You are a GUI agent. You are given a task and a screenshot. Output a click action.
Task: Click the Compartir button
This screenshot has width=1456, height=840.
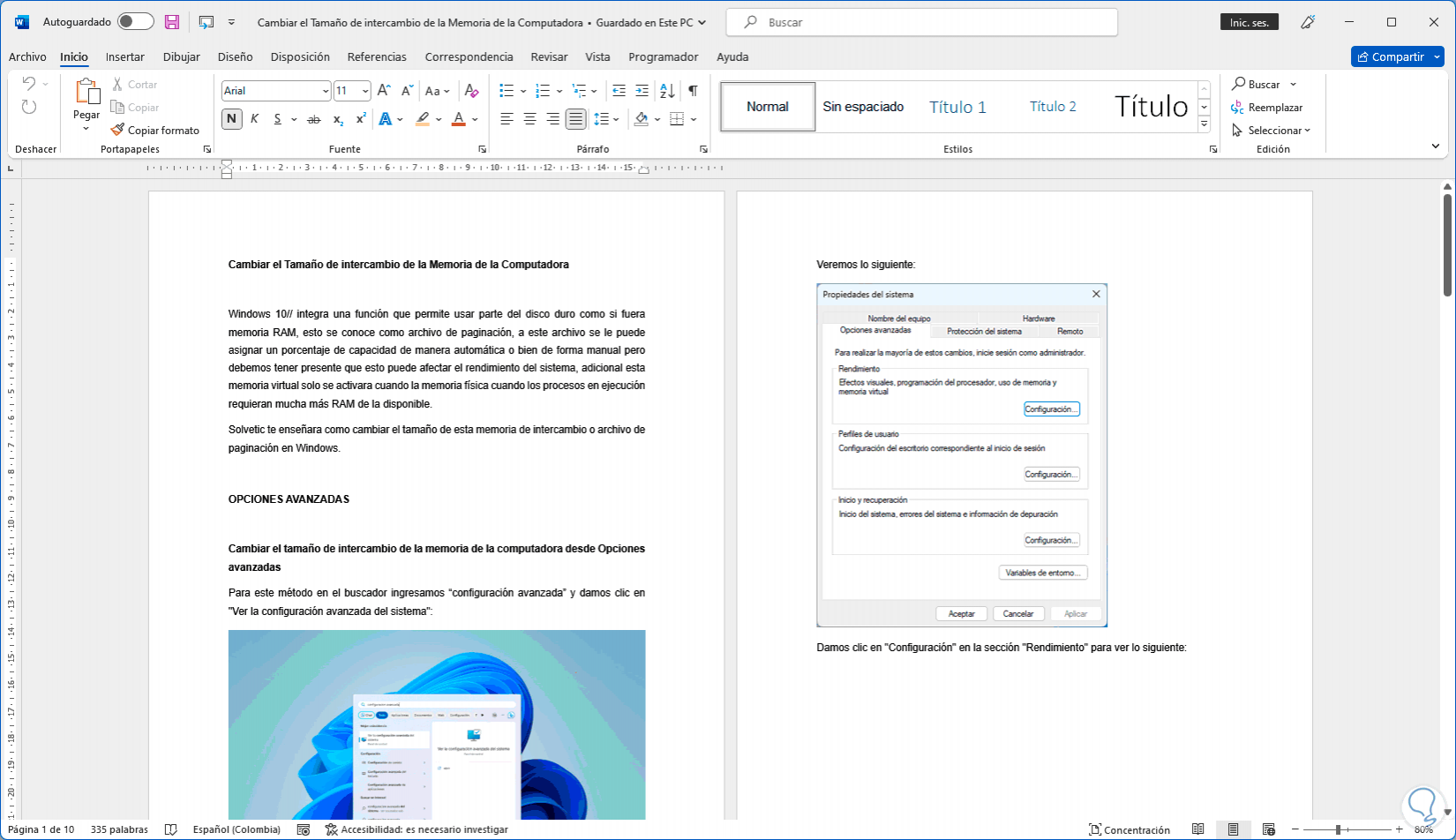tap(1390, 56)
